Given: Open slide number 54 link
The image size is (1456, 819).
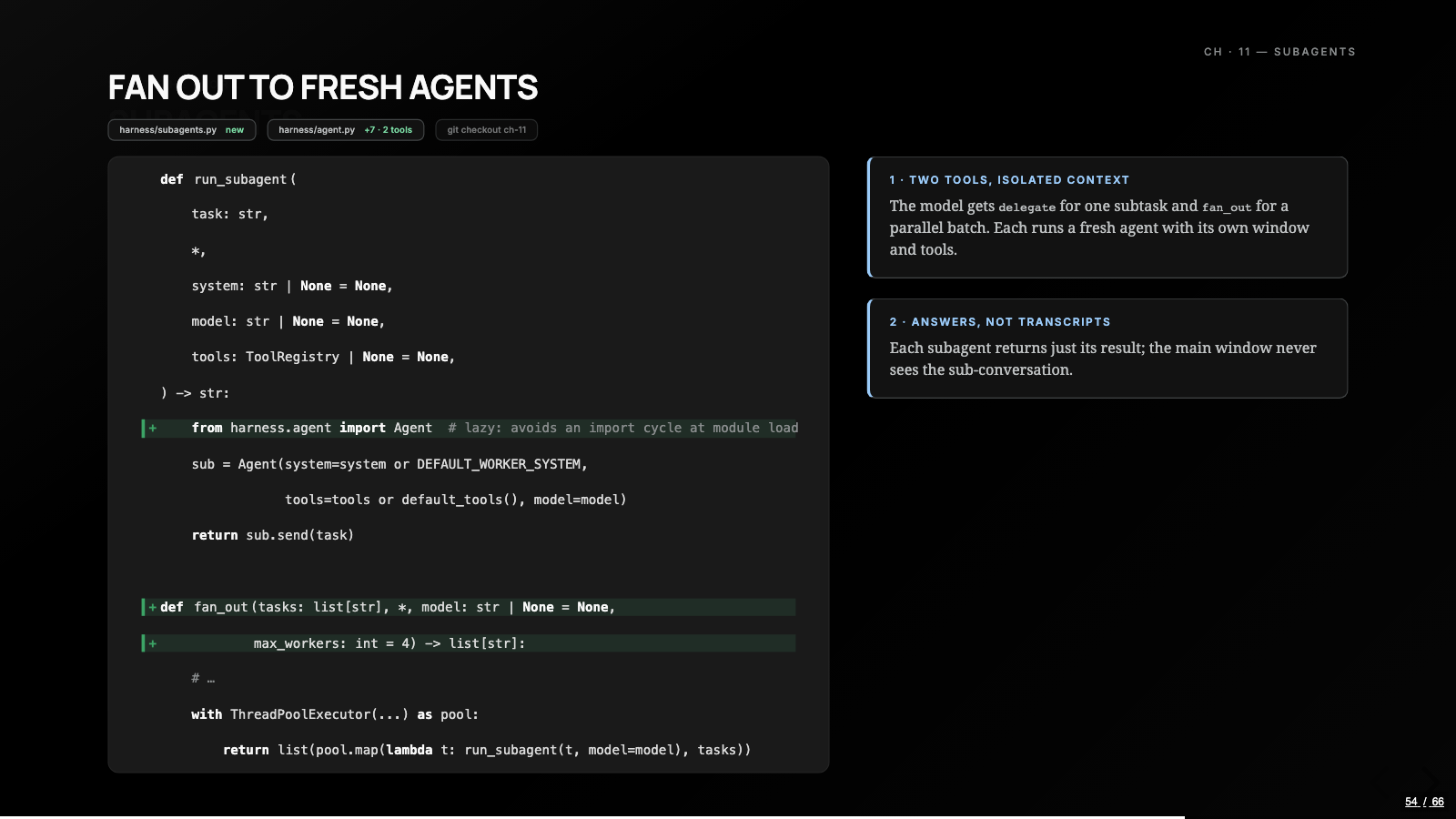Looking at the screenshot, I should point(1411,802).
